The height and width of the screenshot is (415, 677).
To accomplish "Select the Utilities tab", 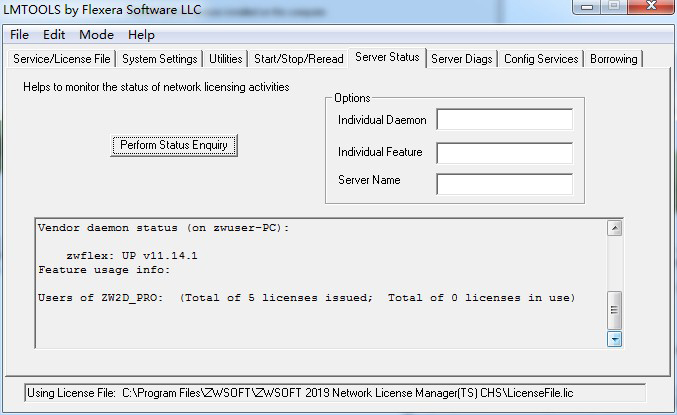I will [x=225, y=59].
